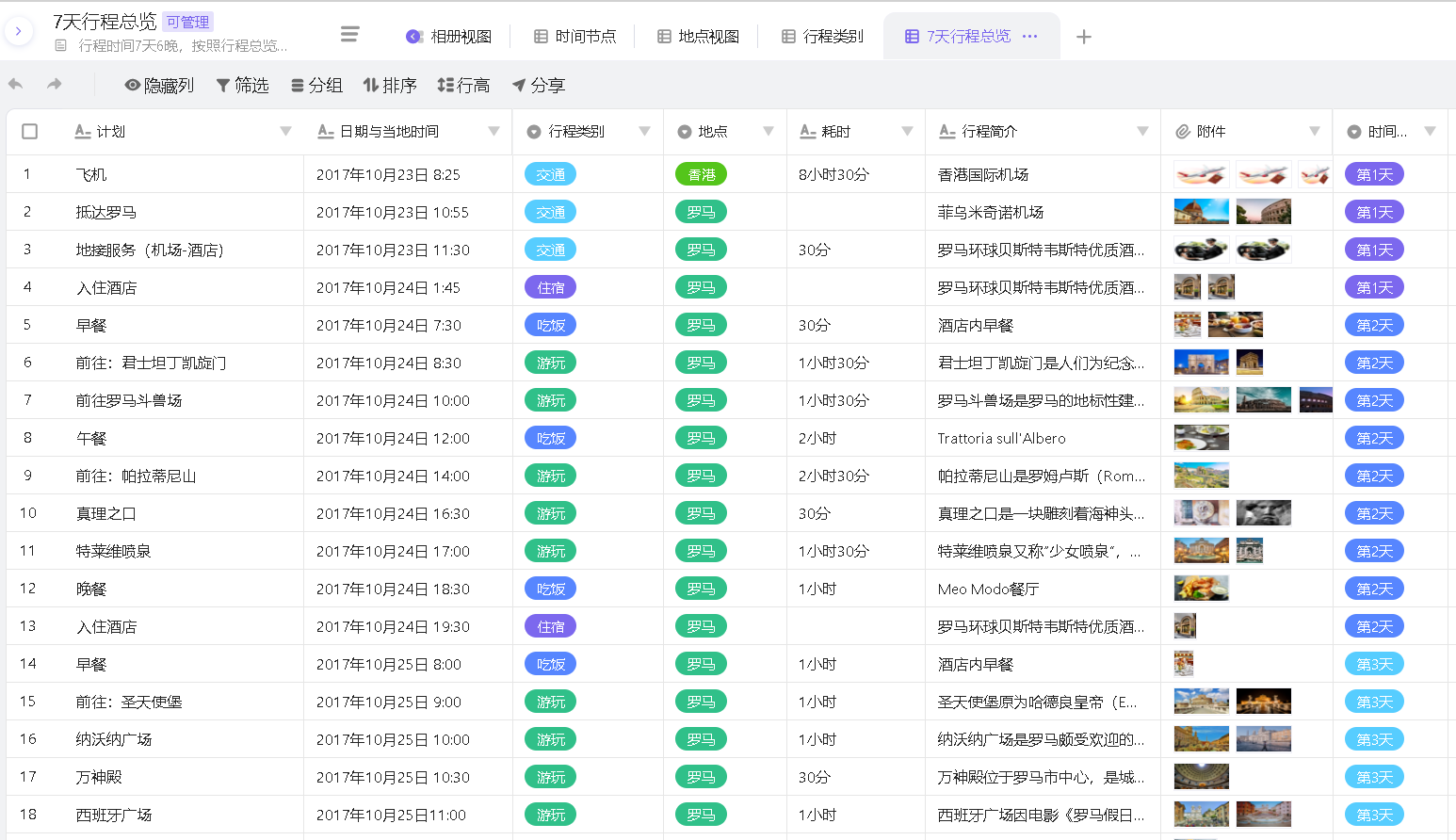
Task: Switch to the 相册视图 tab
Action: (449, 36)
